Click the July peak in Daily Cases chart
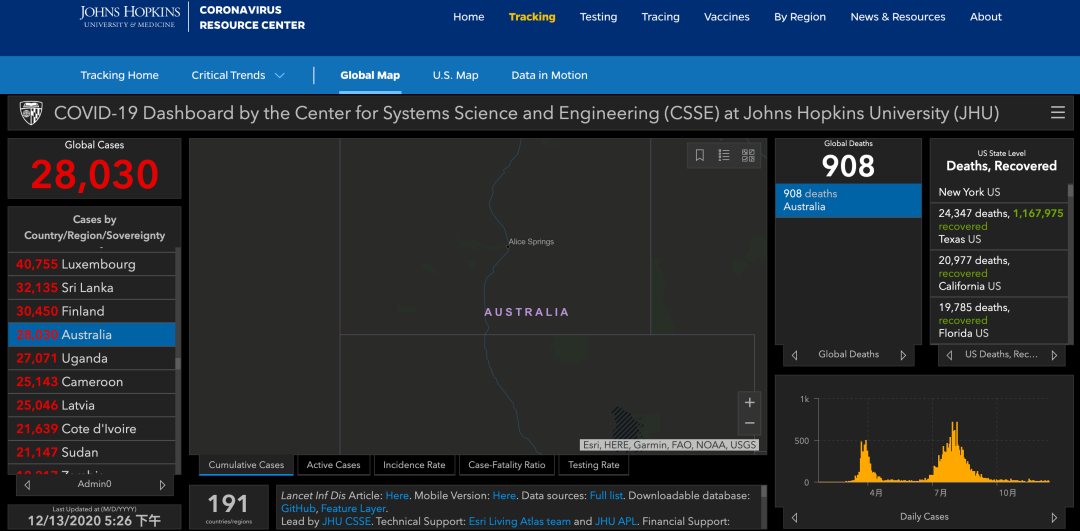This screenshot has width=1080, height=531. click(x=955, y=451)
